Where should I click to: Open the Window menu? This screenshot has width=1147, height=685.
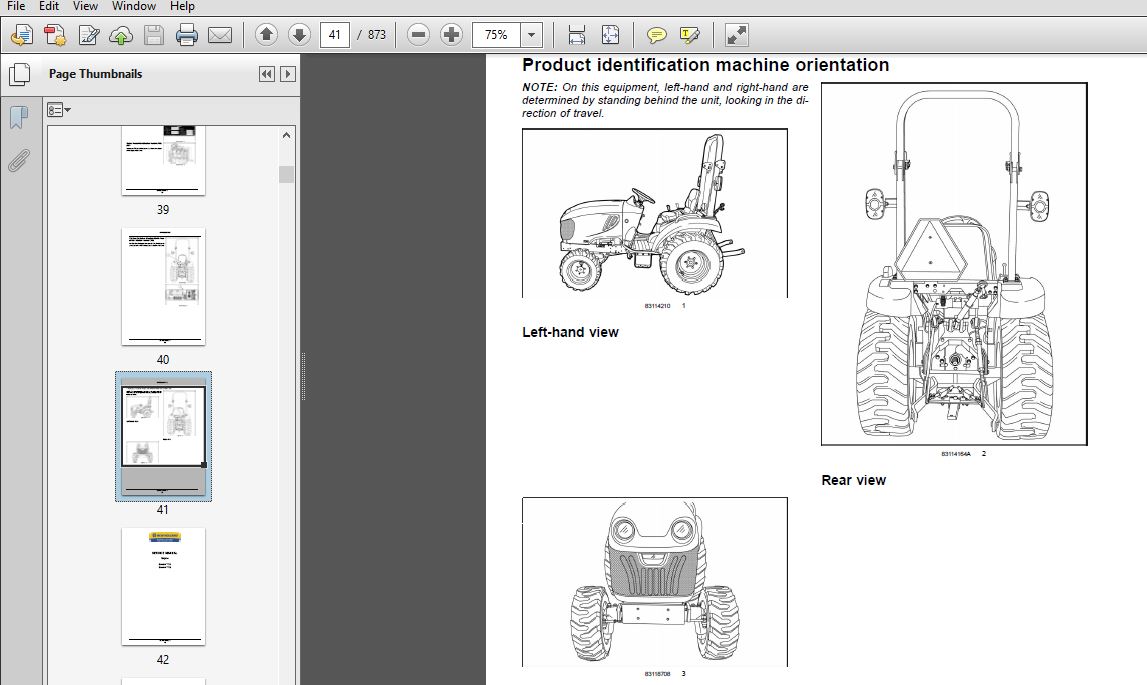[134, 6]
